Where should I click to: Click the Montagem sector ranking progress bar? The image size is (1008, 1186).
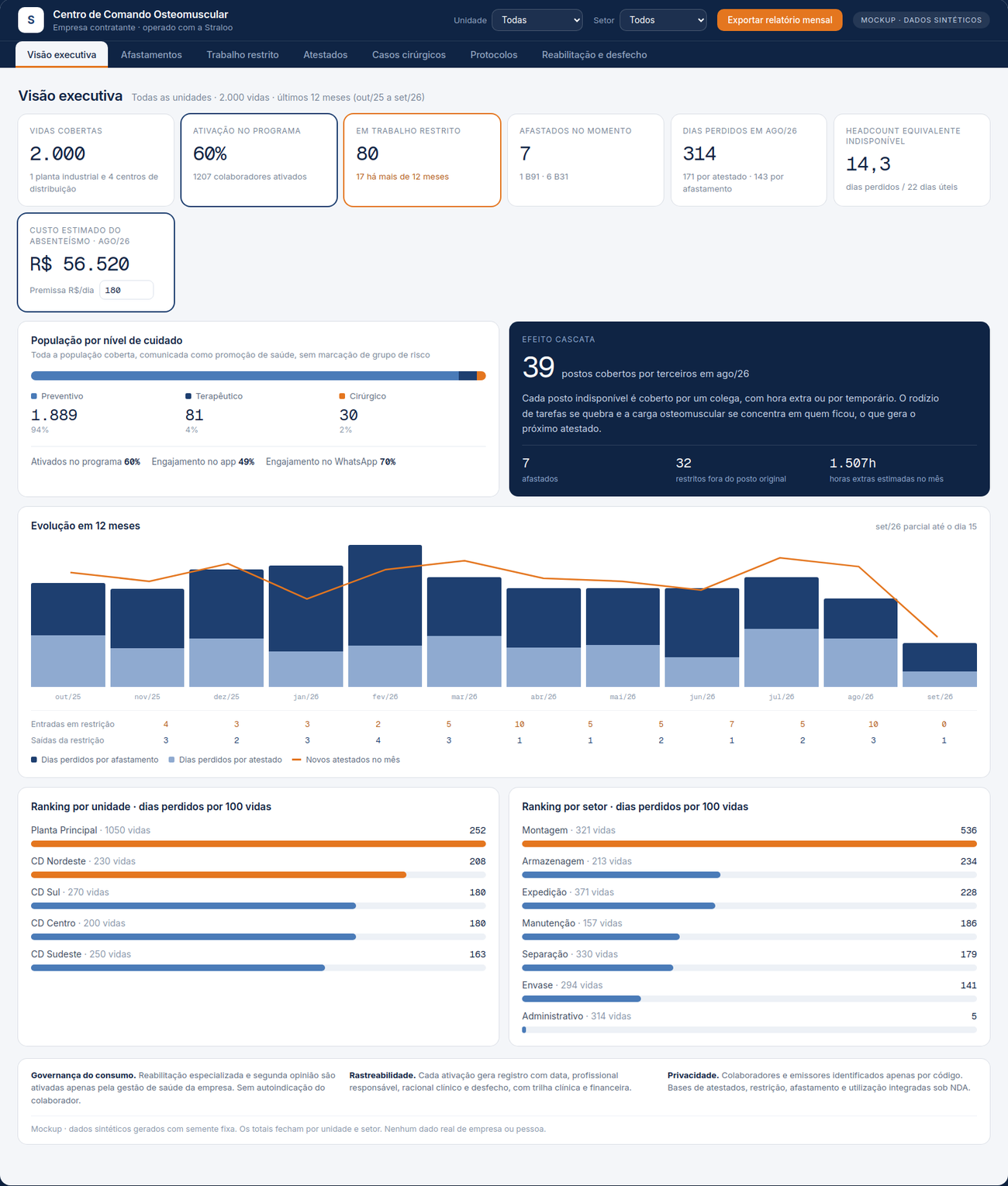[749, 843]
